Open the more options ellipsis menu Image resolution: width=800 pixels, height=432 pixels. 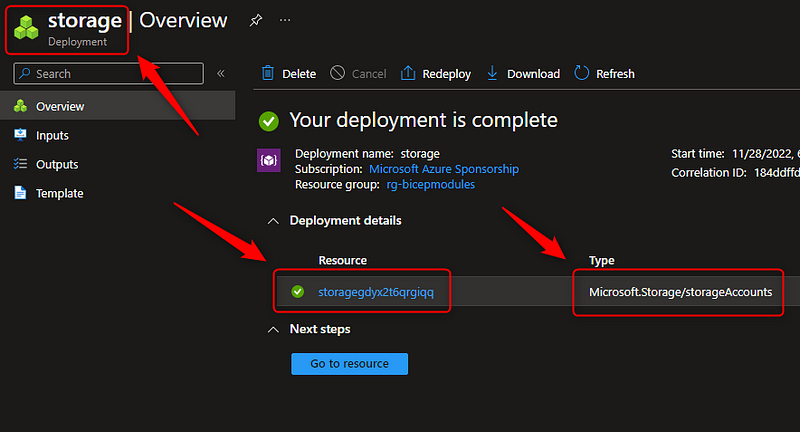pos(286,20)
